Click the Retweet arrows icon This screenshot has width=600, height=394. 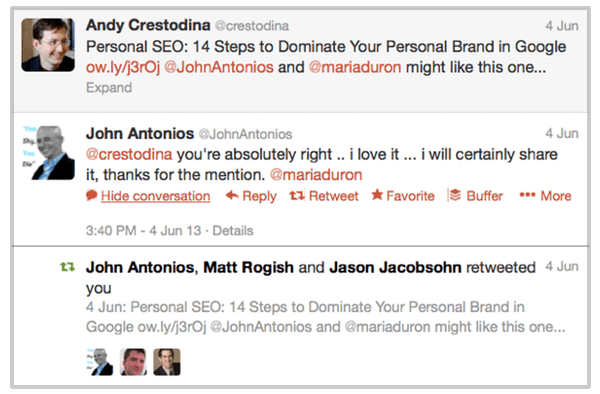click(297, 196)
